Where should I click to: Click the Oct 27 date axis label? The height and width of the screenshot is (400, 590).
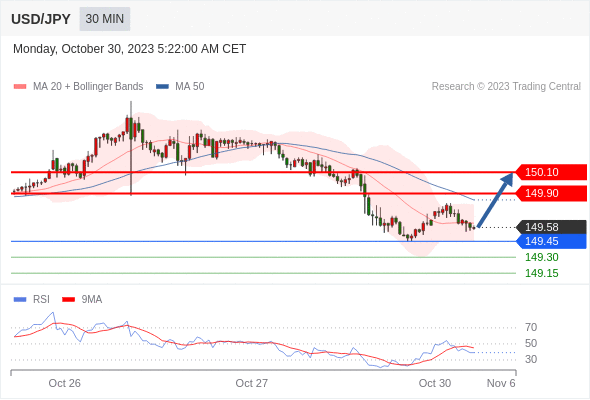(251, 383)
